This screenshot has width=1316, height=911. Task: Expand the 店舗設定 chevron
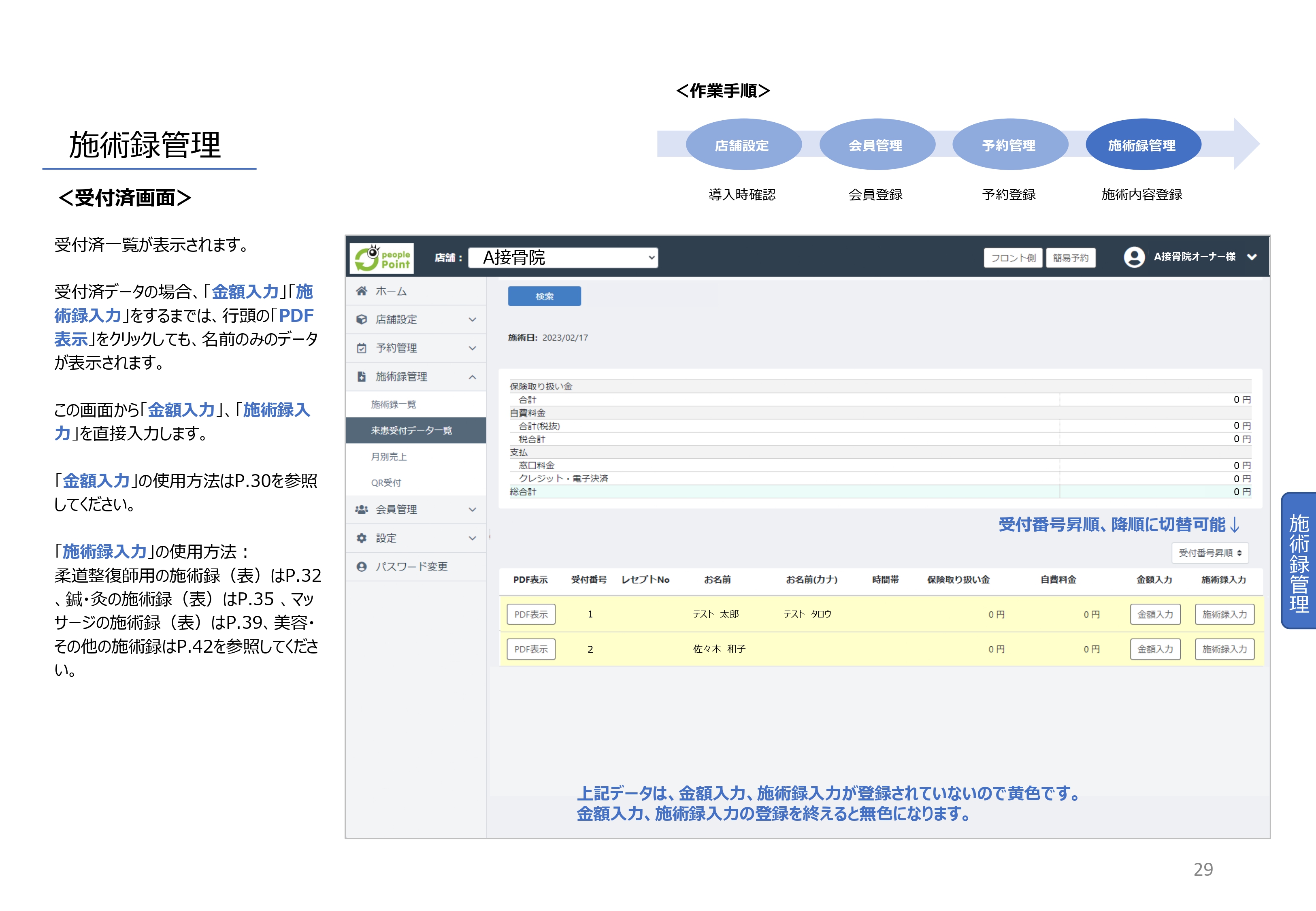[473, 319]
